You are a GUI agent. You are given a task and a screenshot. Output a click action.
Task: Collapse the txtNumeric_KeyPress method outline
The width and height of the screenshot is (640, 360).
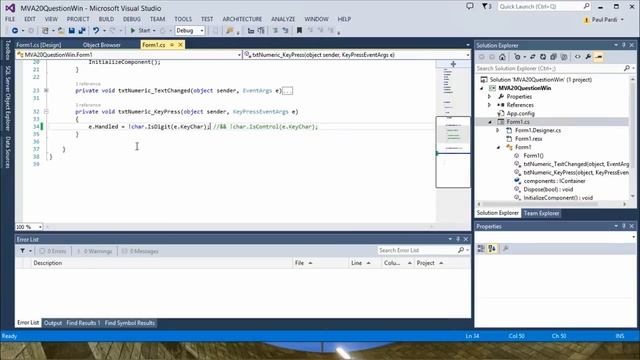point(46,111)
